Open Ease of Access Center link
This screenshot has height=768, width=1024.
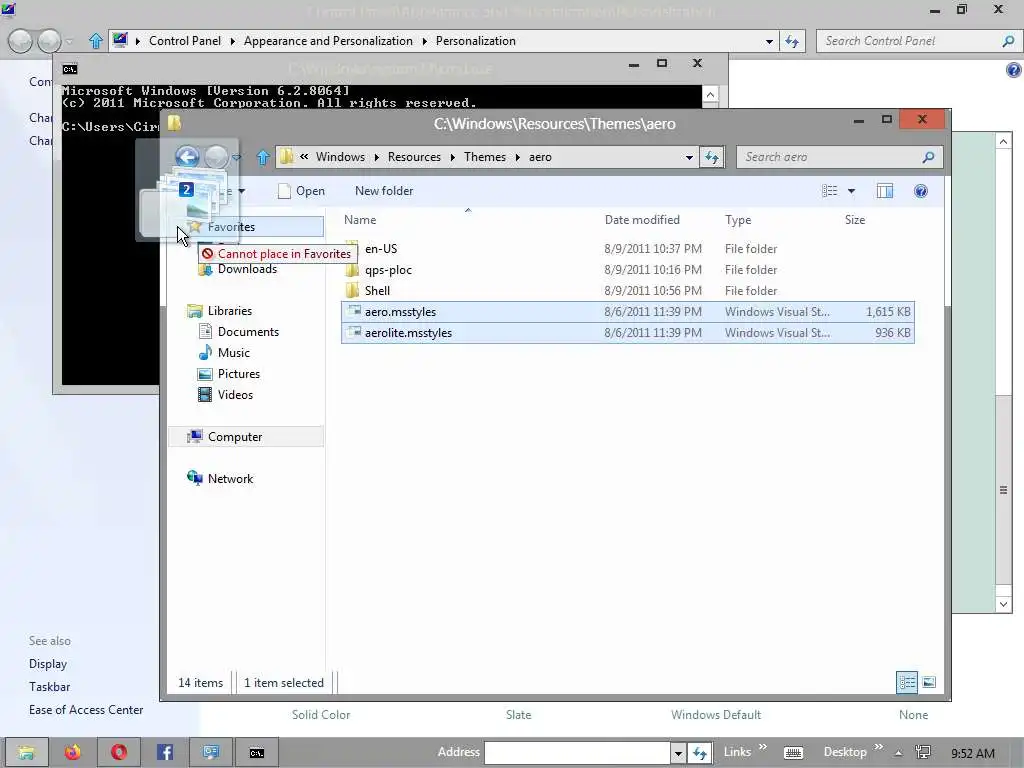point(86,710)
